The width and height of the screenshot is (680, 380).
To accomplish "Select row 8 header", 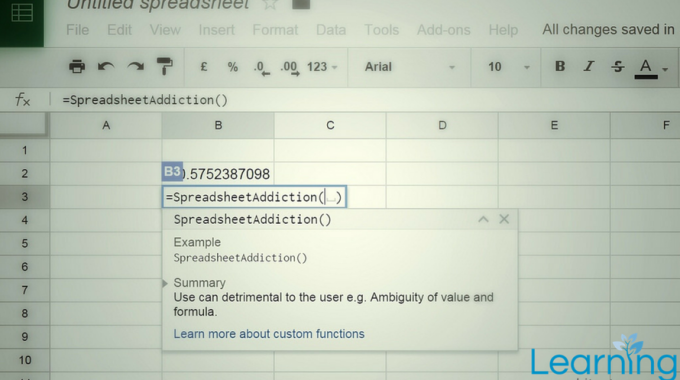I will tap(25, 313).
